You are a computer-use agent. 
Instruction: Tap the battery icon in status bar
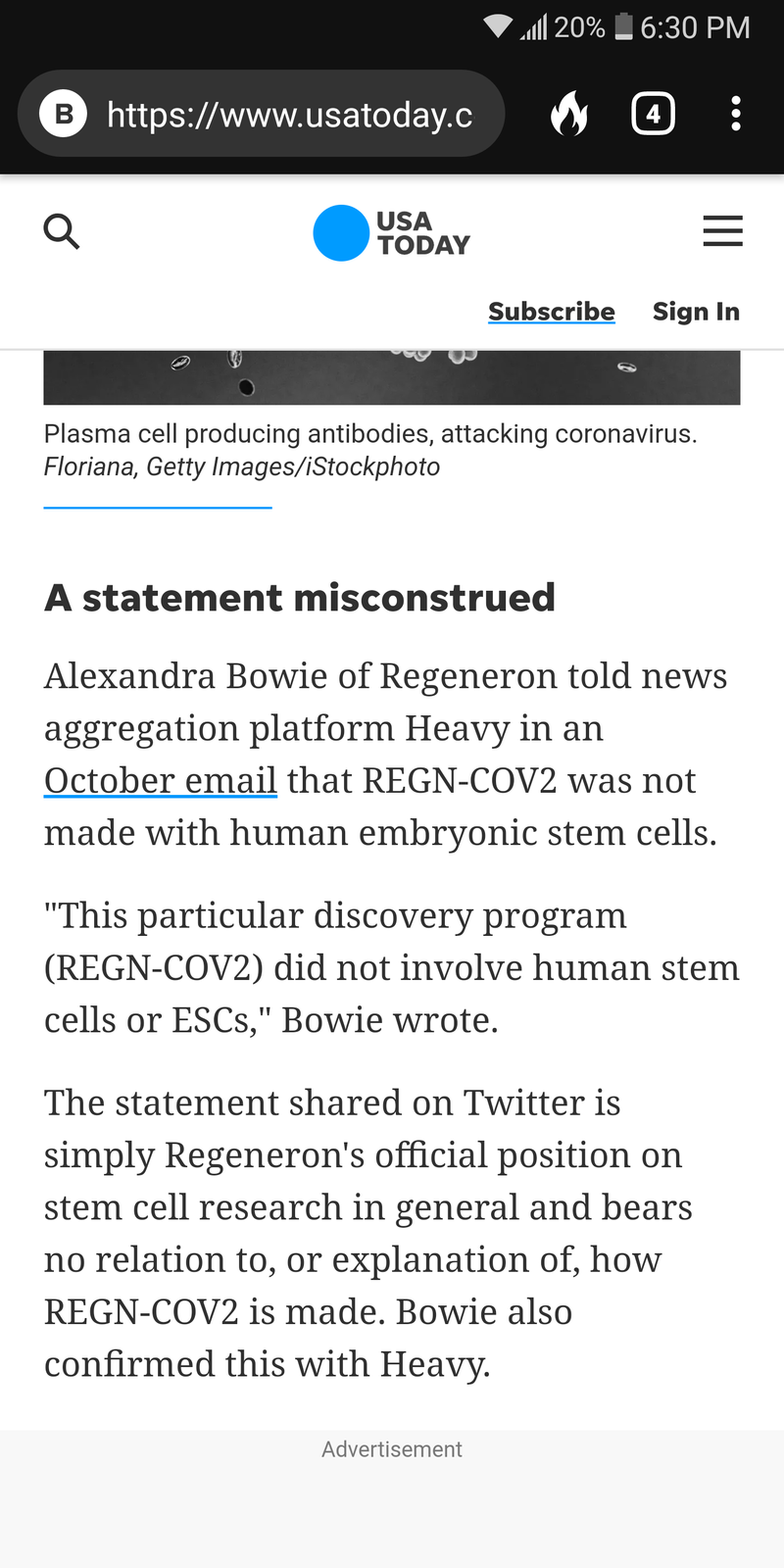point(624,26)
